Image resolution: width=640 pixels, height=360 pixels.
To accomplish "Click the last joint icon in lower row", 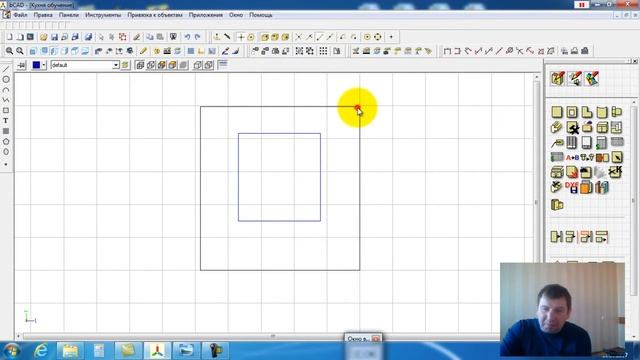I will (x=602, y=237).
